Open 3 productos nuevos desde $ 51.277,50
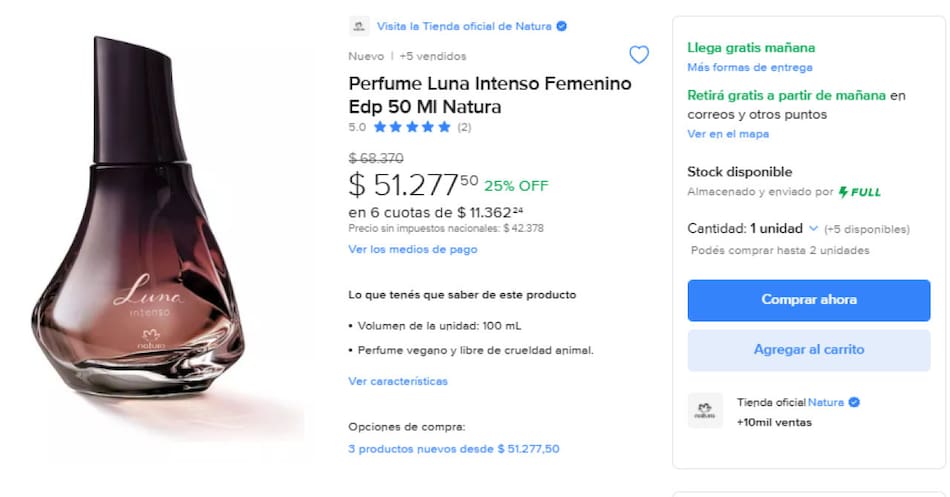This screenshot has width=950, height=497. (453, 449)
